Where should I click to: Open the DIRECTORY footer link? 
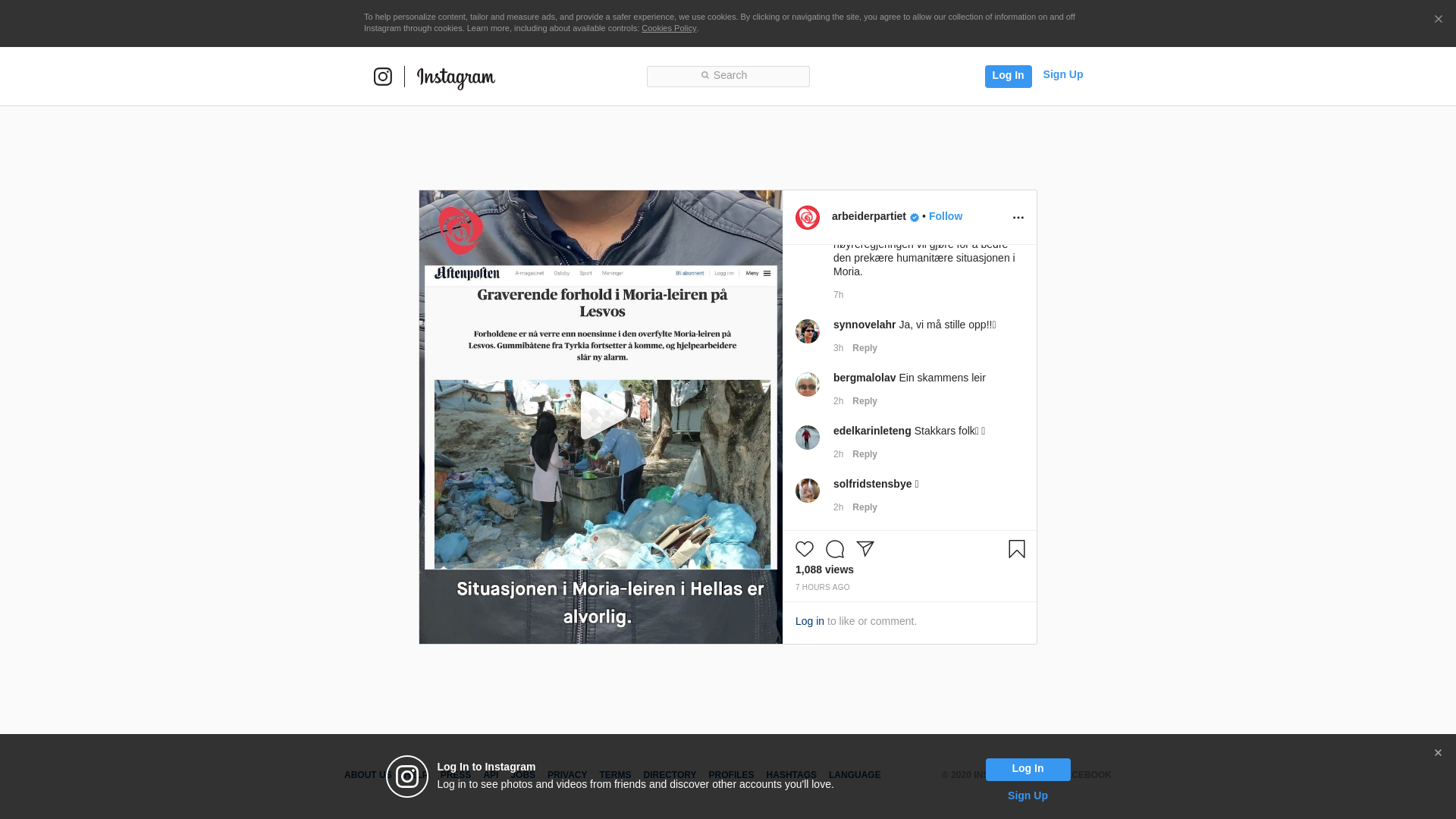coord(670,775)
